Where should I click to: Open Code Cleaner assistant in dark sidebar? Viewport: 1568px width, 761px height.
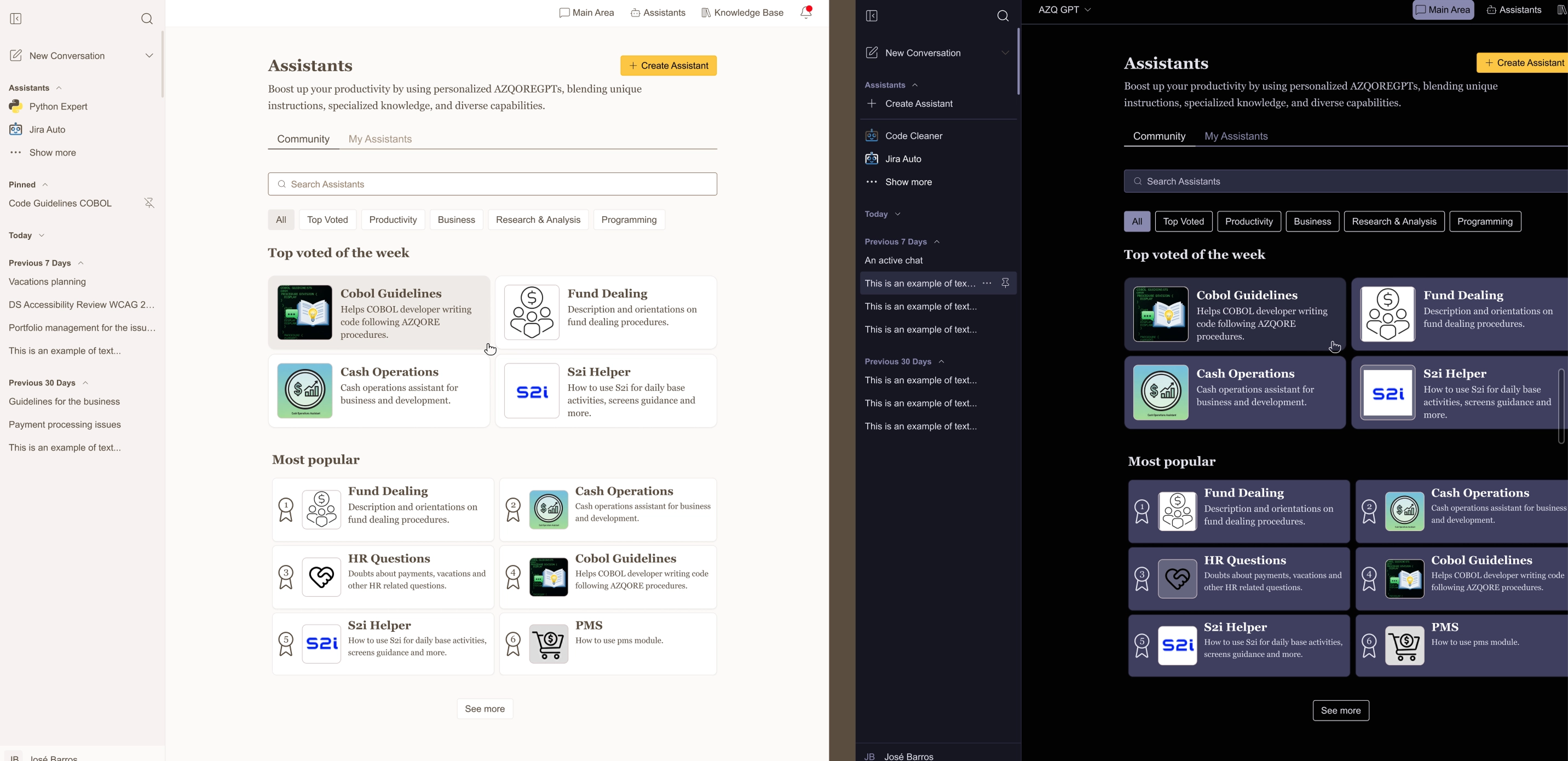[904, 136]
